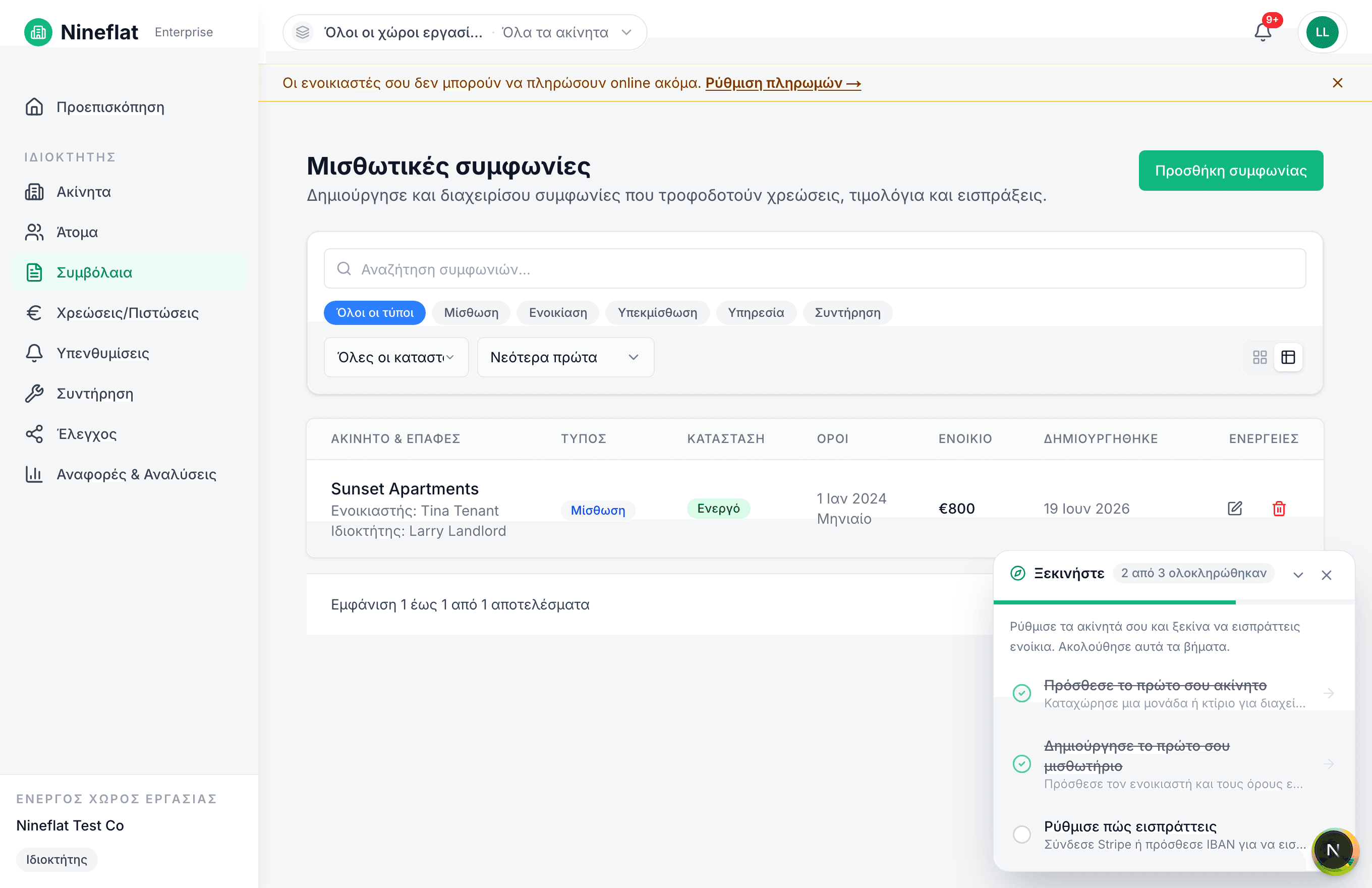
Task: Click the ΤΥΠΟΣ column header
Action: [x=584, y=439]
